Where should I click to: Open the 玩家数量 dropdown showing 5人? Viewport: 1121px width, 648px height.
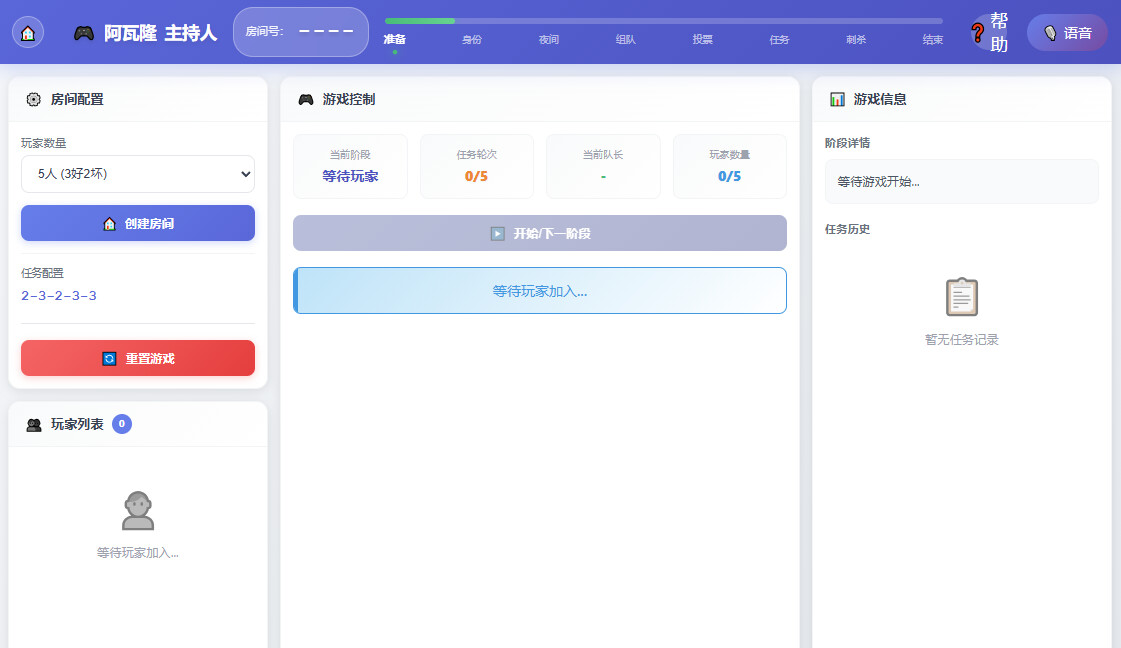point(138,174)
